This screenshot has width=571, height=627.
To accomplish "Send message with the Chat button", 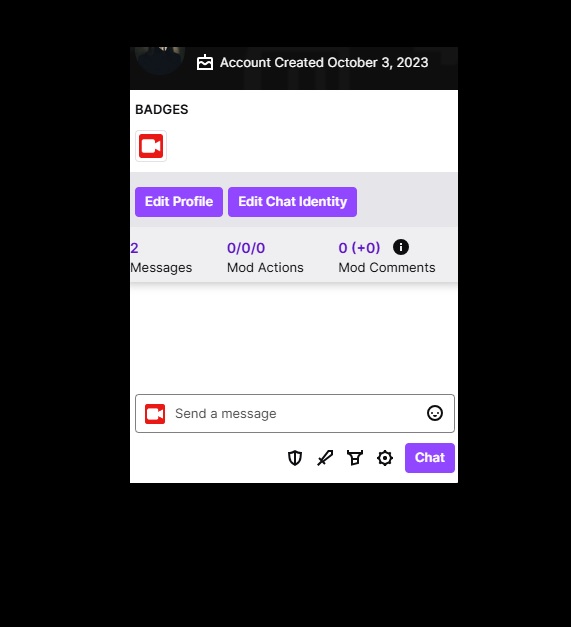I will (429, 458).
